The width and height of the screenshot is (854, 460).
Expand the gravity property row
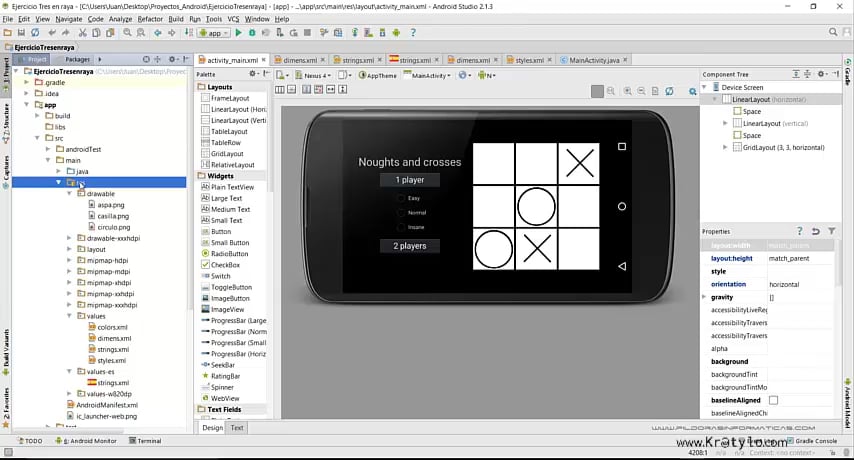pos(704,297)
